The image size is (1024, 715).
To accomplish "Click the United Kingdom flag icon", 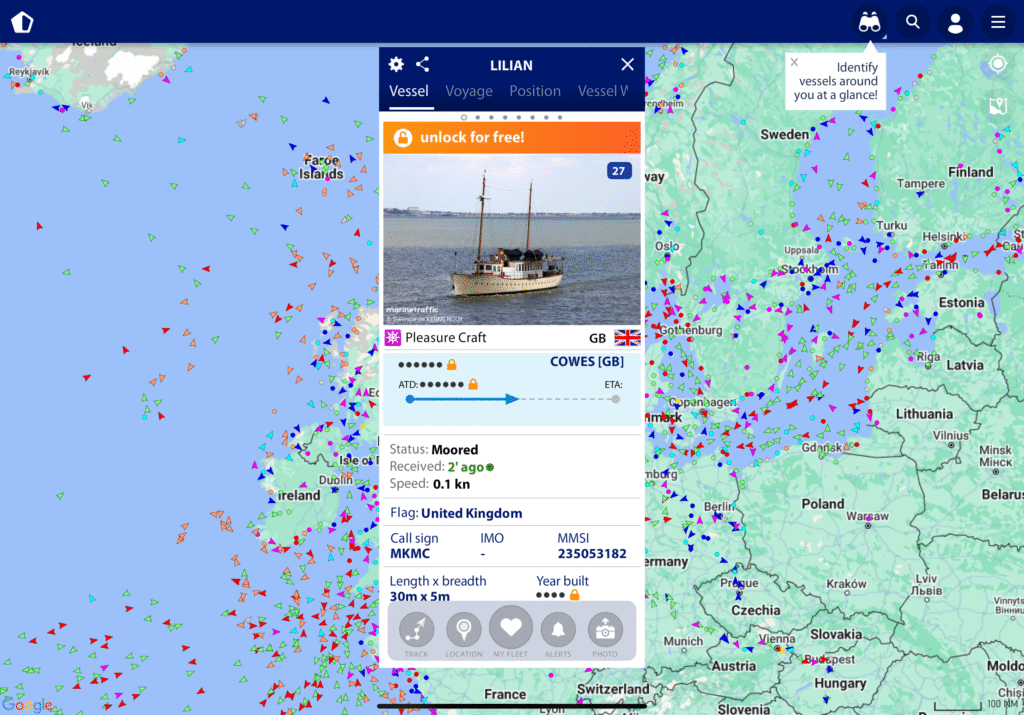I will click(627, 338).
